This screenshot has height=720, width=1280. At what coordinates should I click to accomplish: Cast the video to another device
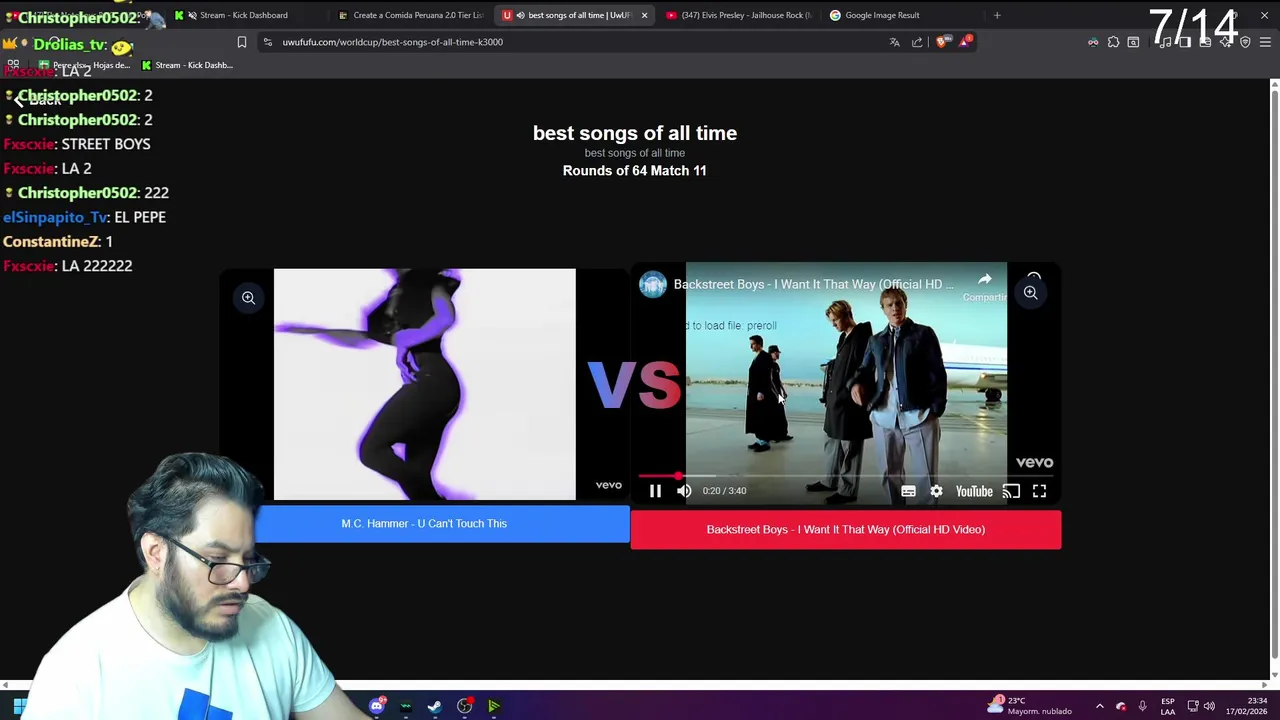click(1011, 491)
